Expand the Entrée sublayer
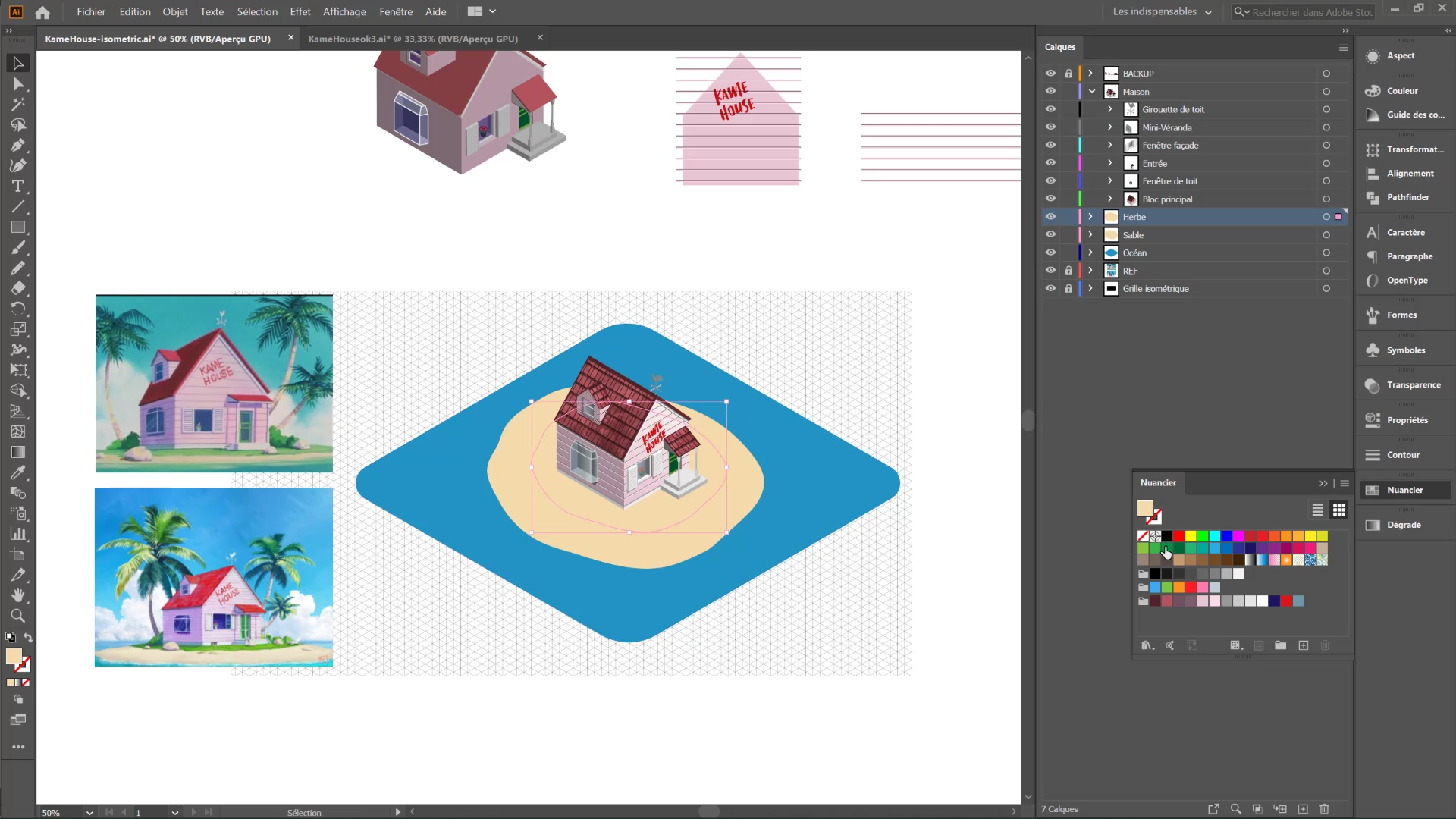Screen dimensions: 1456x819 coord(1109,163)
